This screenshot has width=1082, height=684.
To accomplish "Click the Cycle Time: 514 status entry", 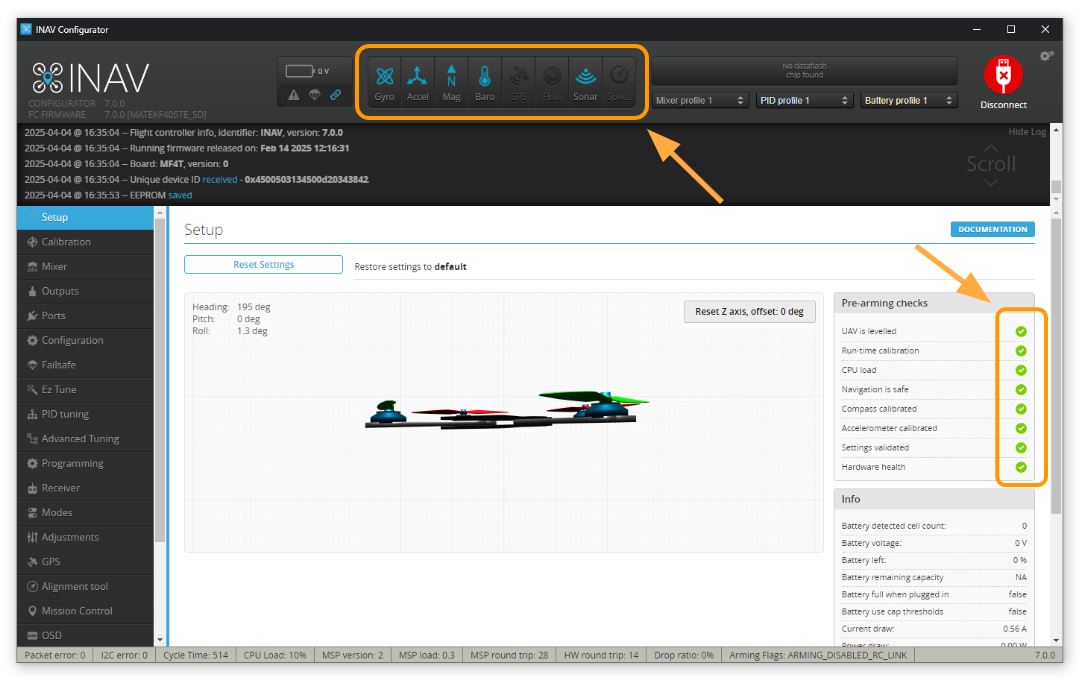I will click(x=195, y=655).
